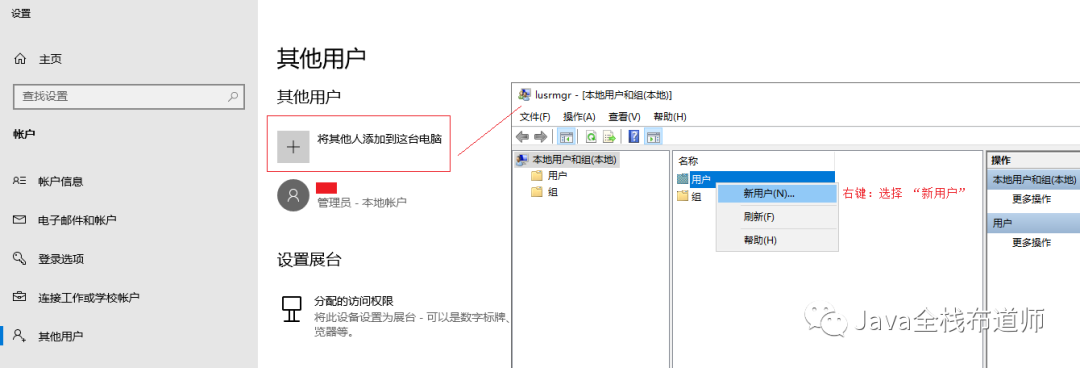Screen dimensions: 1080x368
Task: Open 登录选项 sign-in options
Action: (48, 259)
